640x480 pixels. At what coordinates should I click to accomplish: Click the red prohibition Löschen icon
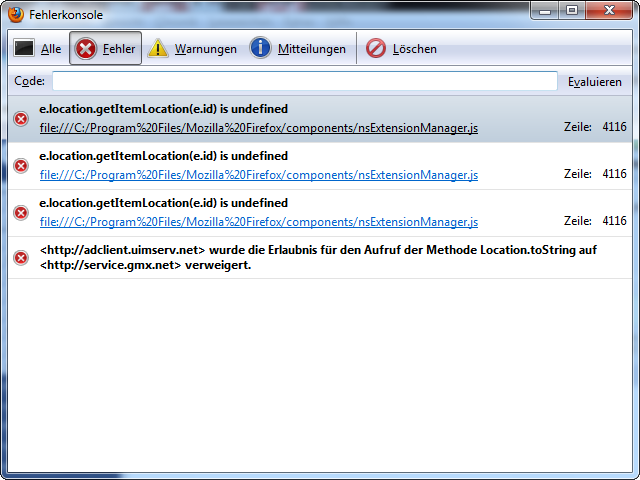click(x=376, y=48)
